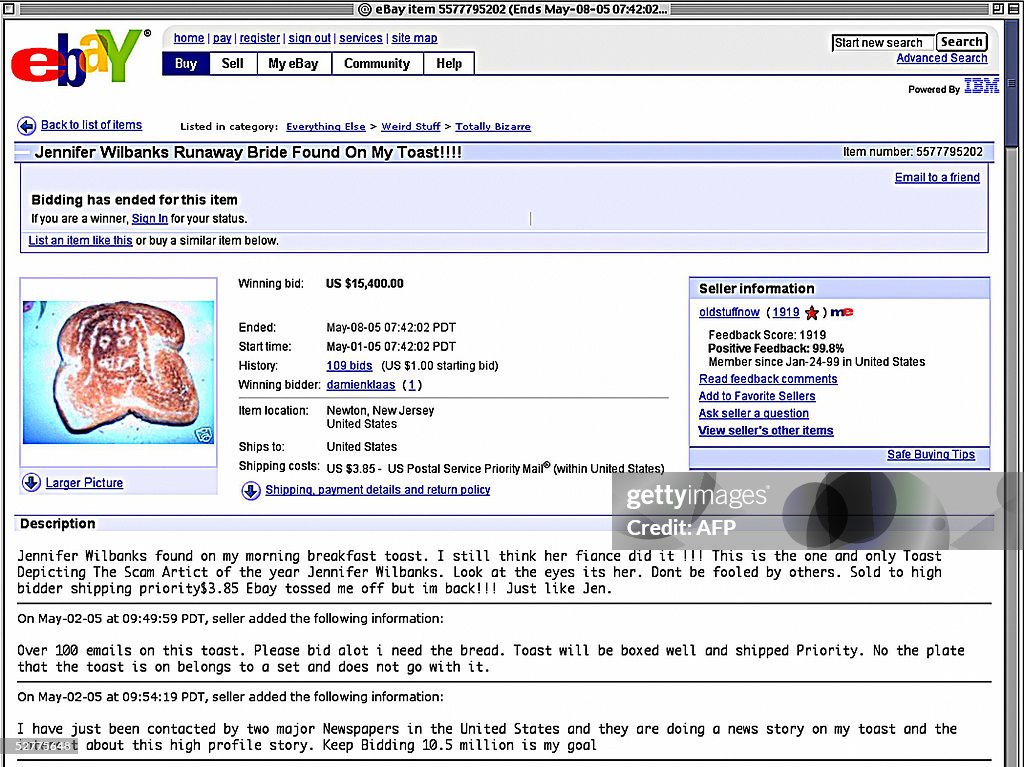Open the Help tab
This screenshot has height=767, width=1024.
pos(449,63)
